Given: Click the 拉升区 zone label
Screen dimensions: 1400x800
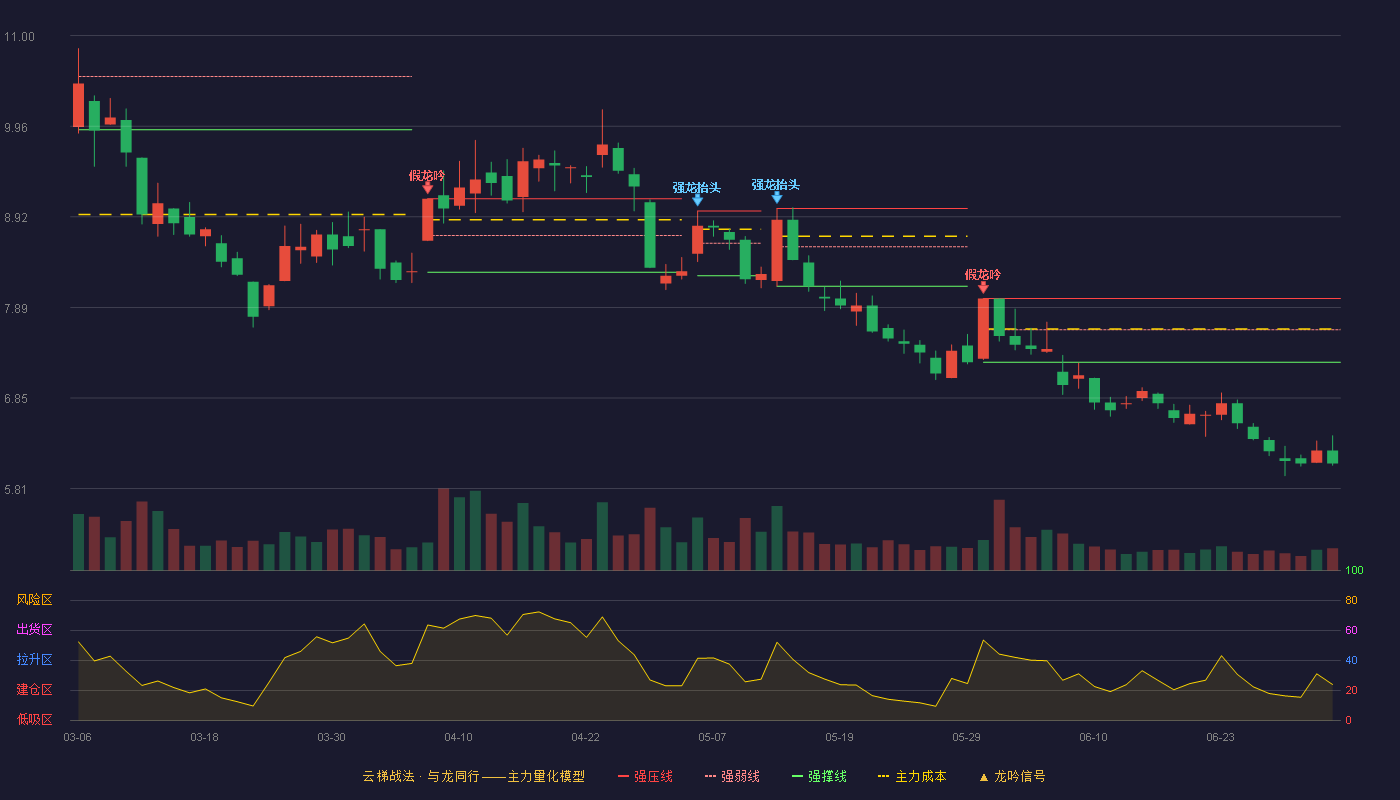Looking at the screenshot, I should (x=34, y=660).
